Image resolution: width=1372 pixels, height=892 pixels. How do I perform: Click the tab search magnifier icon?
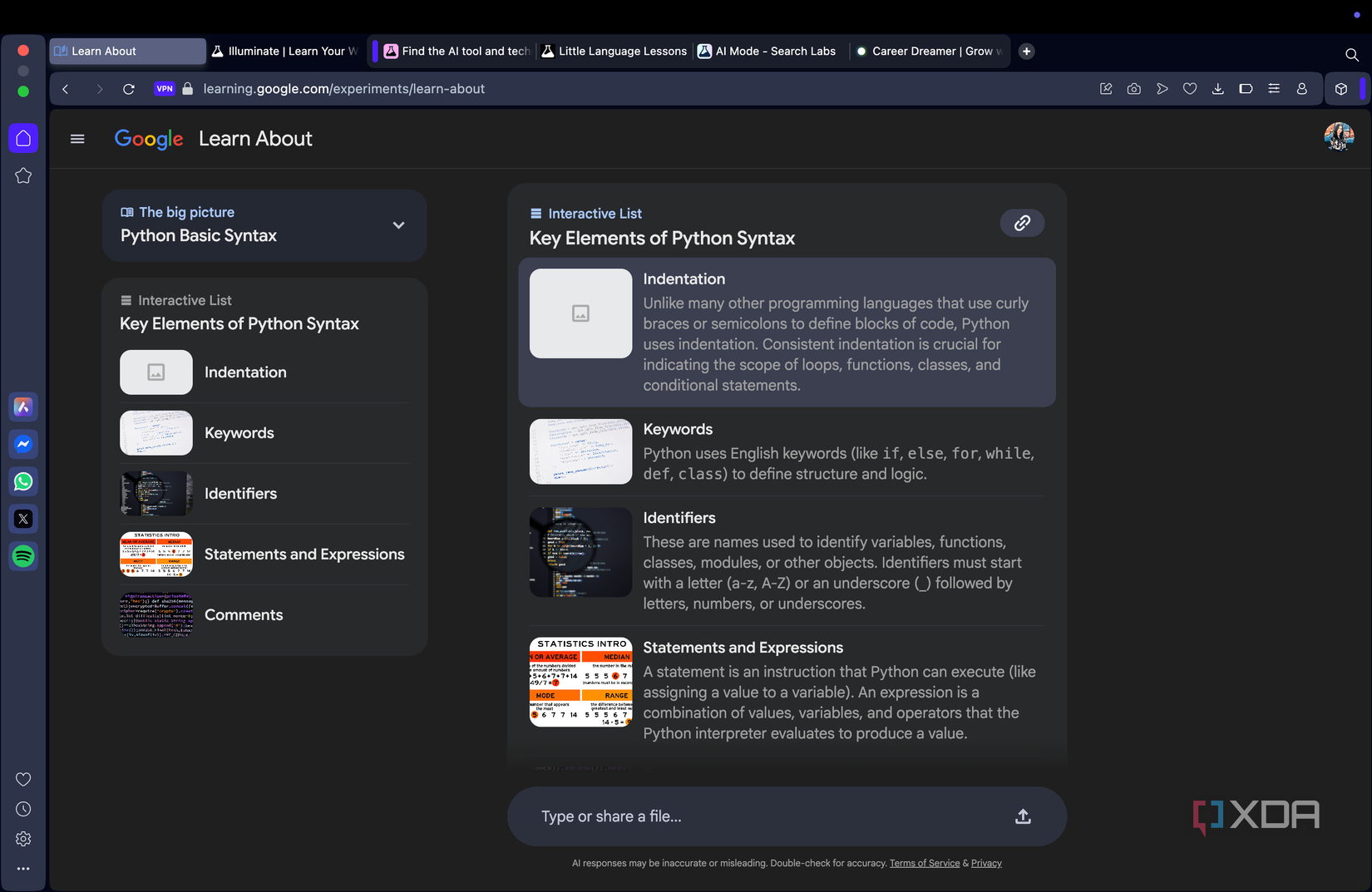1352,55
